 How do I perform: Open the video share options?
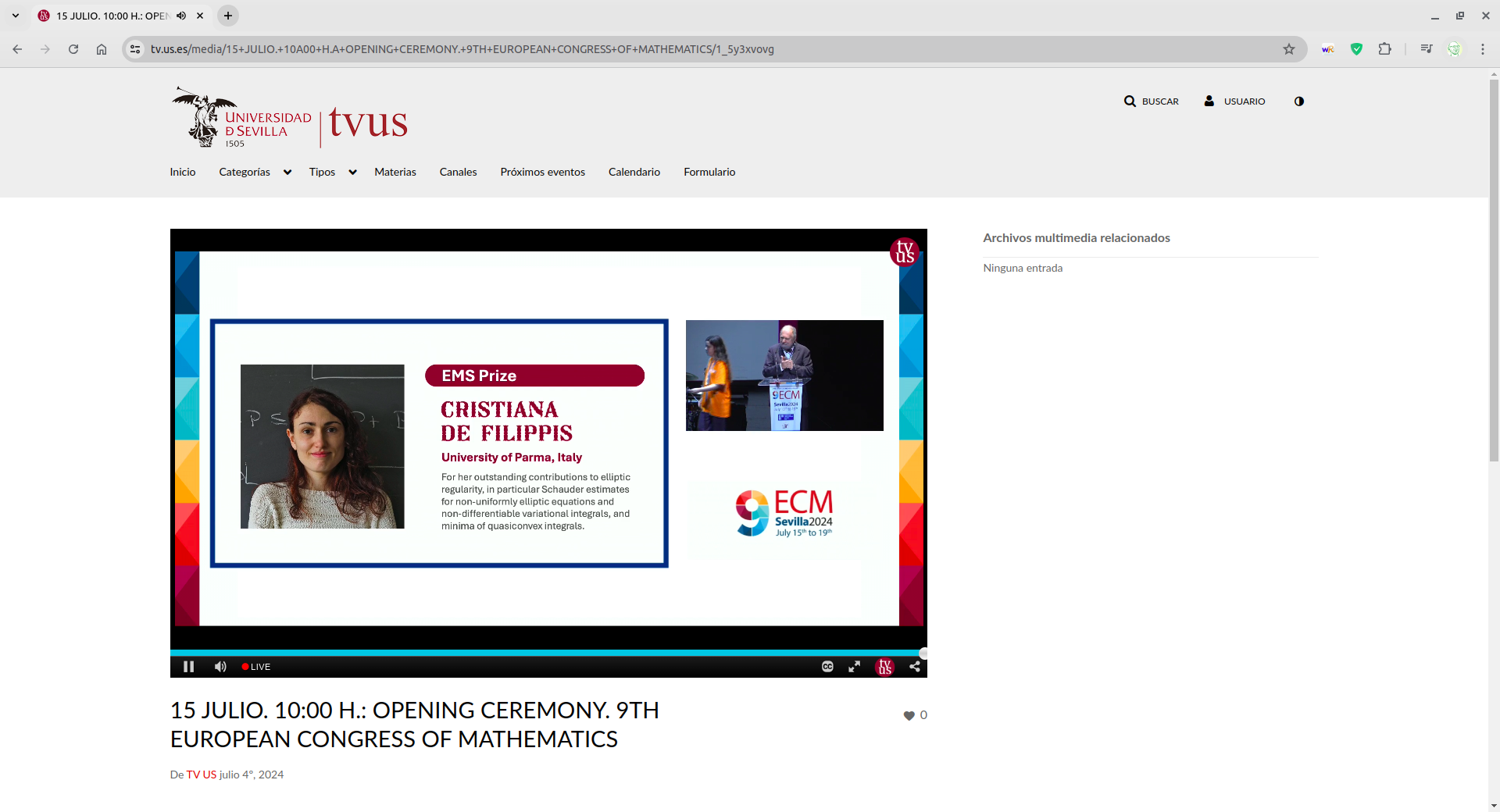(x=914, y=667)
